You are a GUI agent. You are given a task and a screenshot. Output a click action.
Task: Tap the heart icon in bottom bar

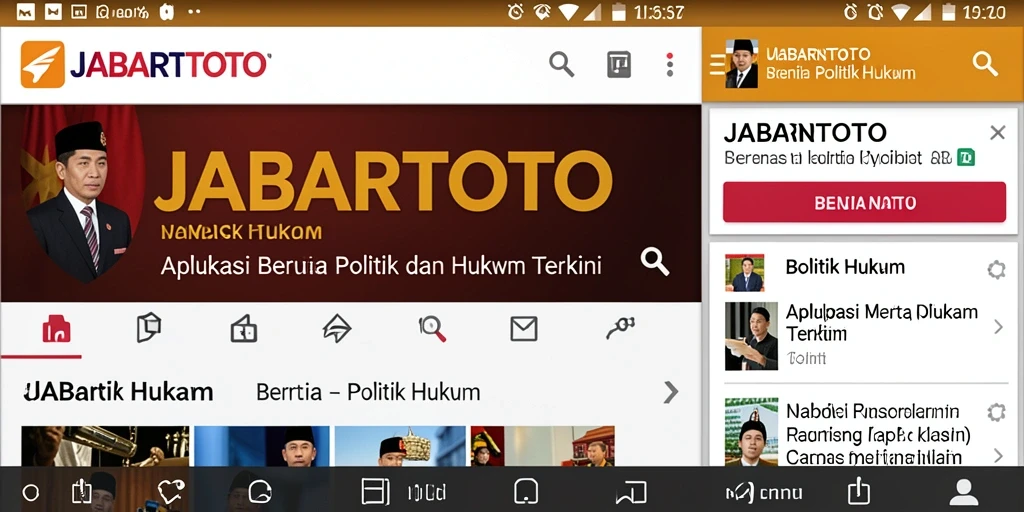click(171, 491)
